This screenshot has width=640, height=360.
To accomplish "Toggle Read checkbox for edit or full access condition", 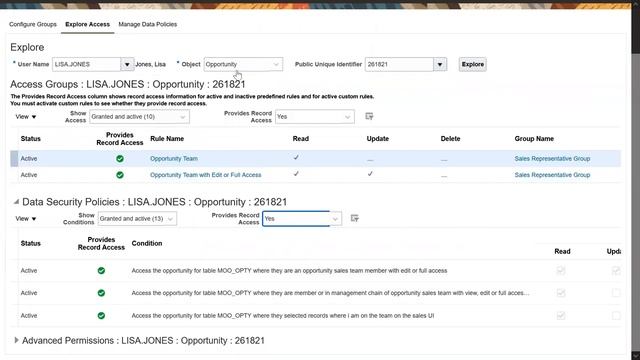I will coord(561,270).
